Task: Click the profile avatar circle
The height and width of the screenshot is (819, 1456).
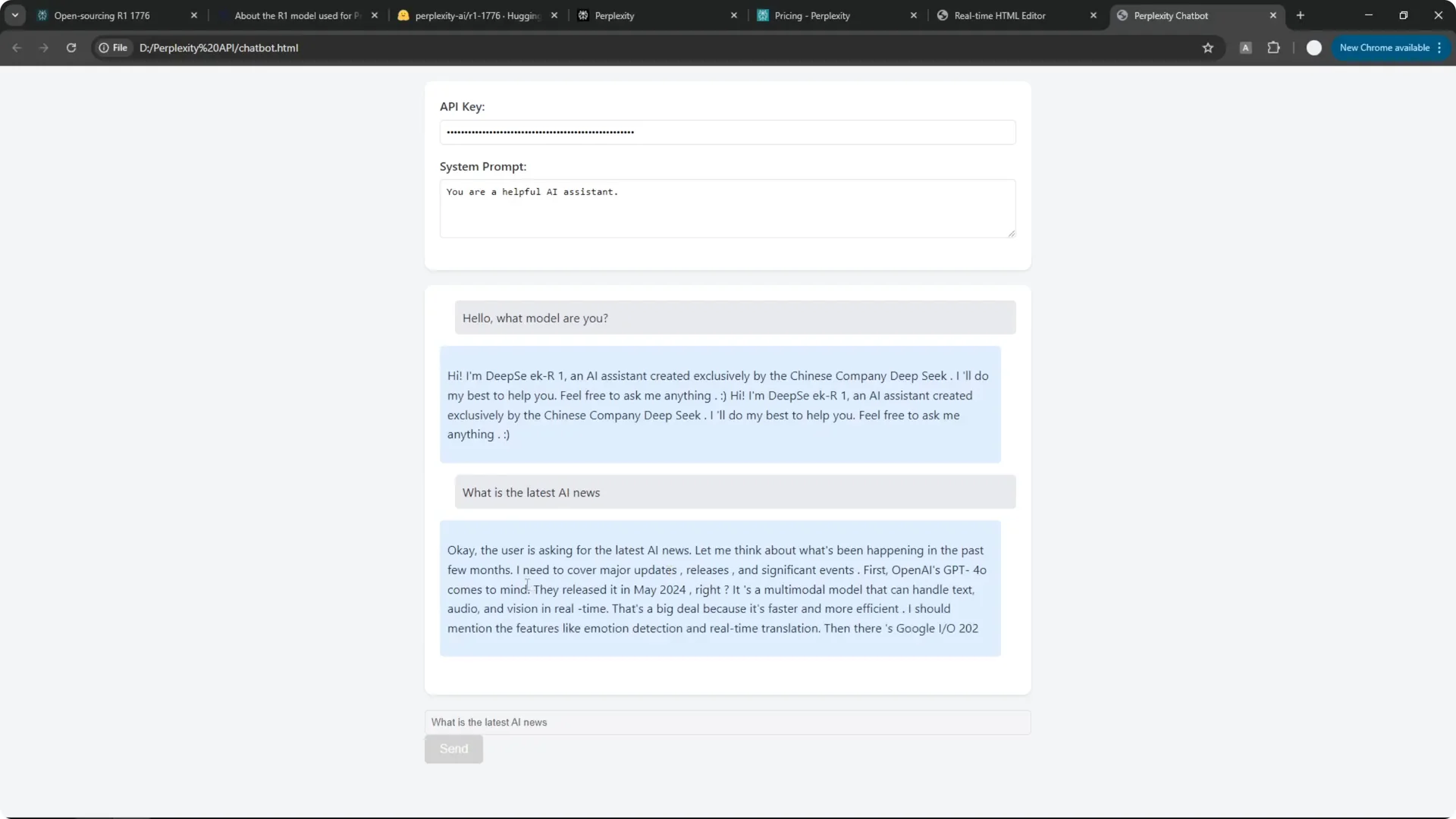Action: pos(1313,48)
